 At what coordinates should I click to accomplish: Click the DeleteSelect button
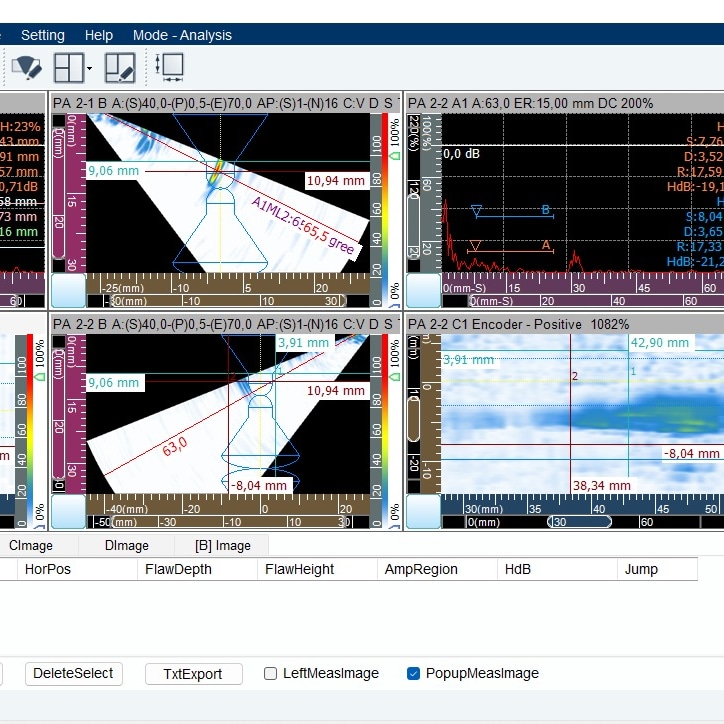(x=74, y=674)
